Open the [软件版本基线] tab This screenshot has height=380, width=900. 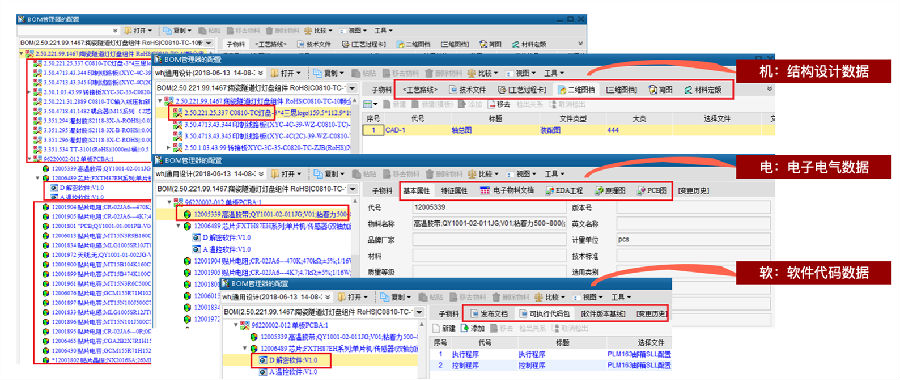point(602,314)
